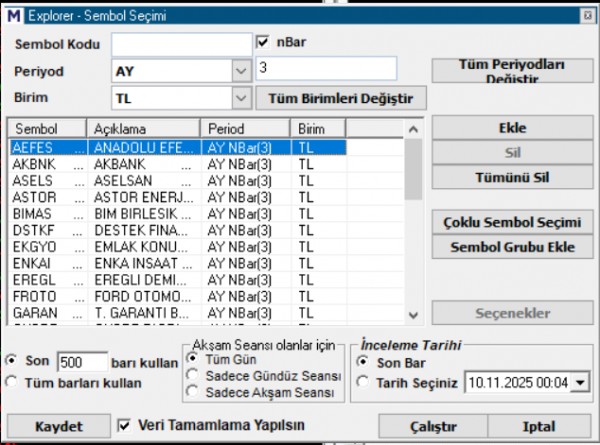The height and width of the screenshot is (445, 600).
Task: Toggle Veri Tamamlama Yapılsın checkbox
Action: coord(125,424)
